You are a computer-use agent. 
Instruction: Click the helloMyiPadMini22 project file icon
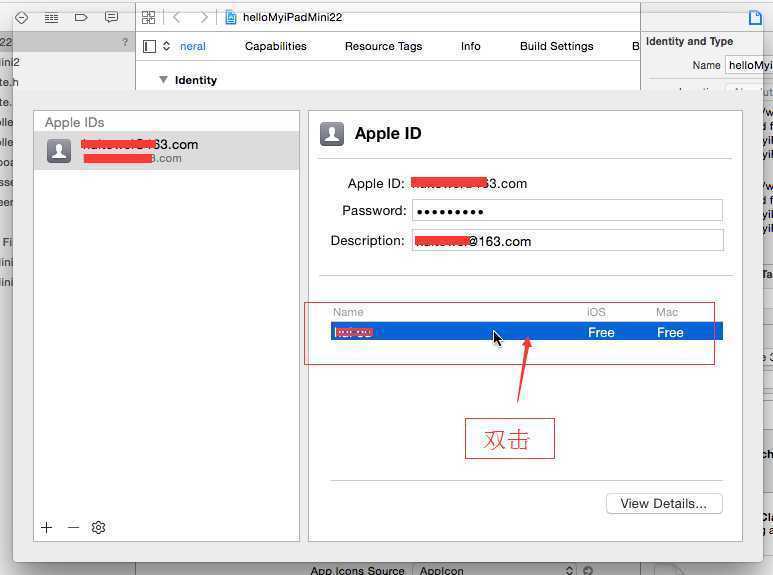pos(230,18)
